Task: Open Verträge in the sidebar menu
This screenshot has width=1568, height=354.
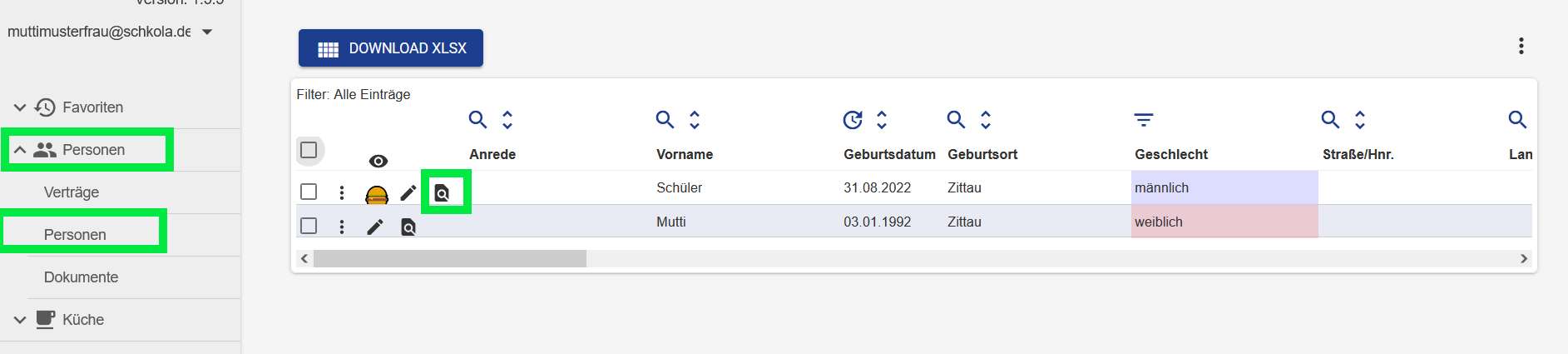Action: [x=72, y=192]
